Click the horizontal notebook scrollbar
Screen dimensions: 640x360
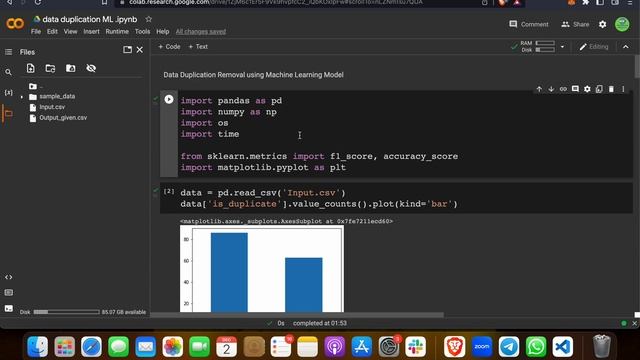[298, 315]
